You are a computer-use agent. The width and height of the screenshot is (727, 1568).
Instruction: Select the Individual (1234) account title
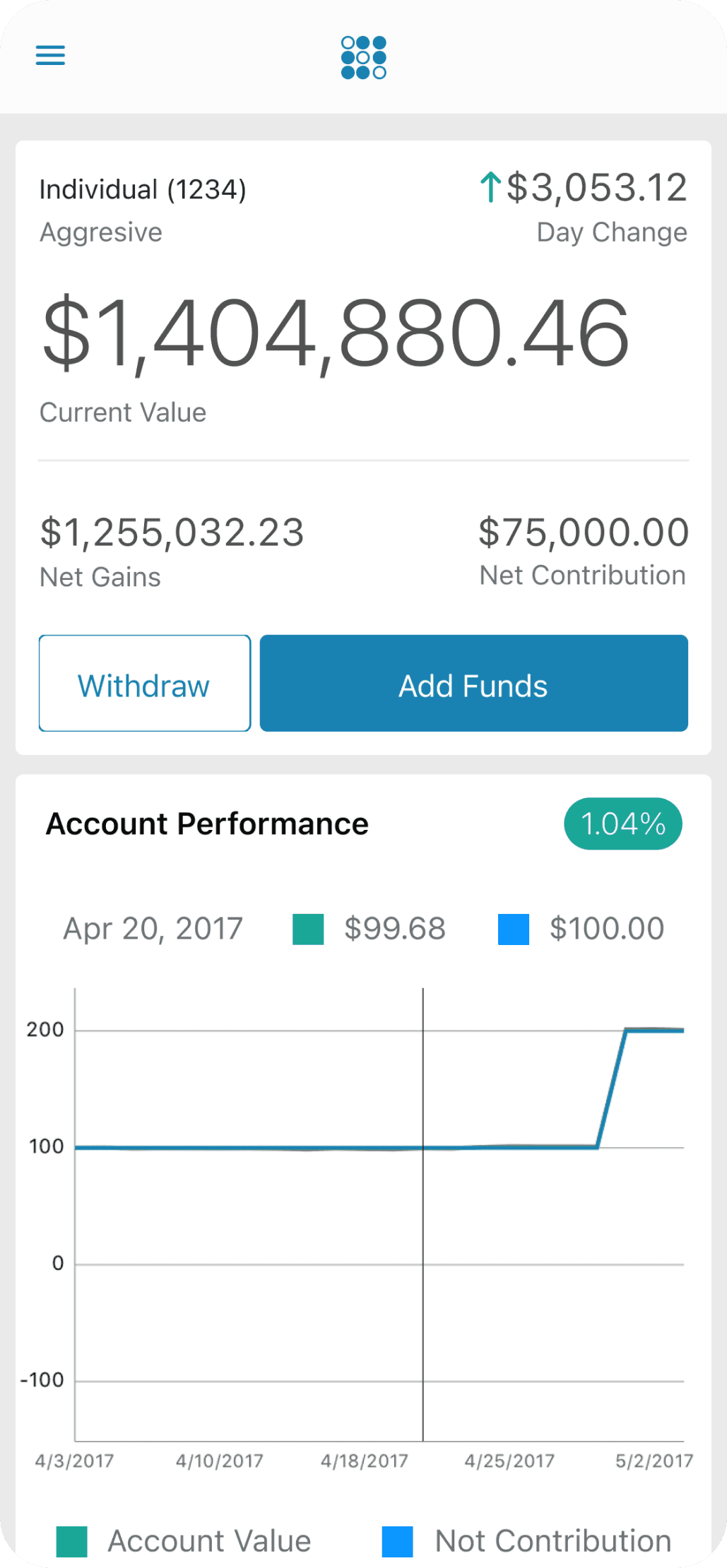143,189
